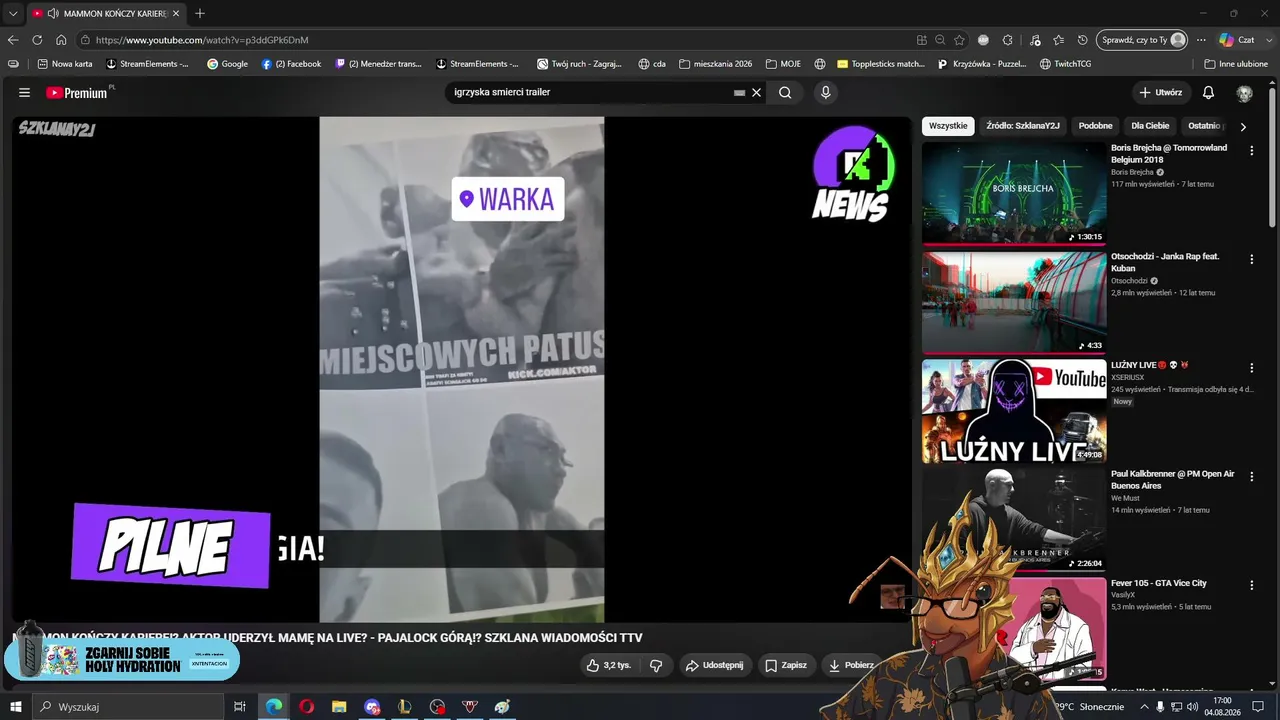This screenshot has height=720, width=1280.
Task: Open YouTube account avatar menu
Action: pos(1244,93)
